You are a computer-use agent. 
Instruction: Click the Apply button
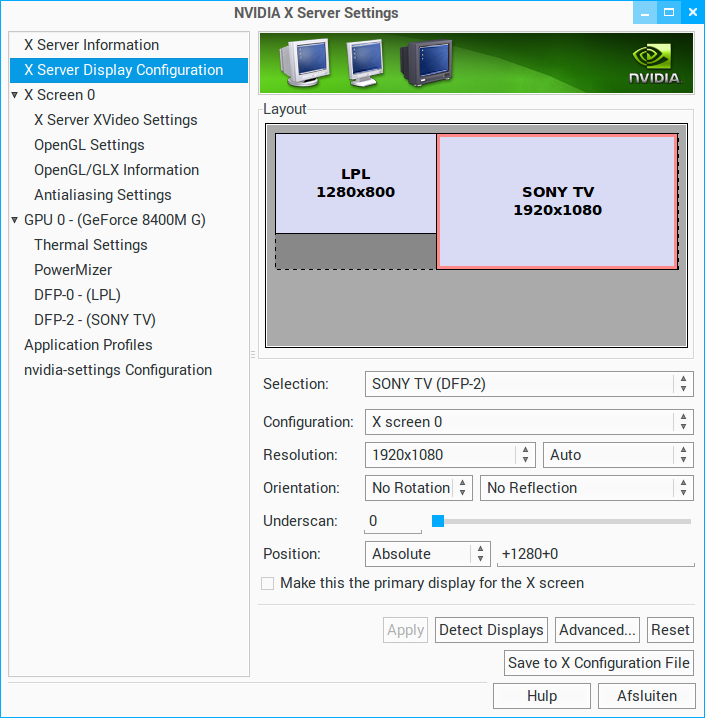click(x=405, y=630)
